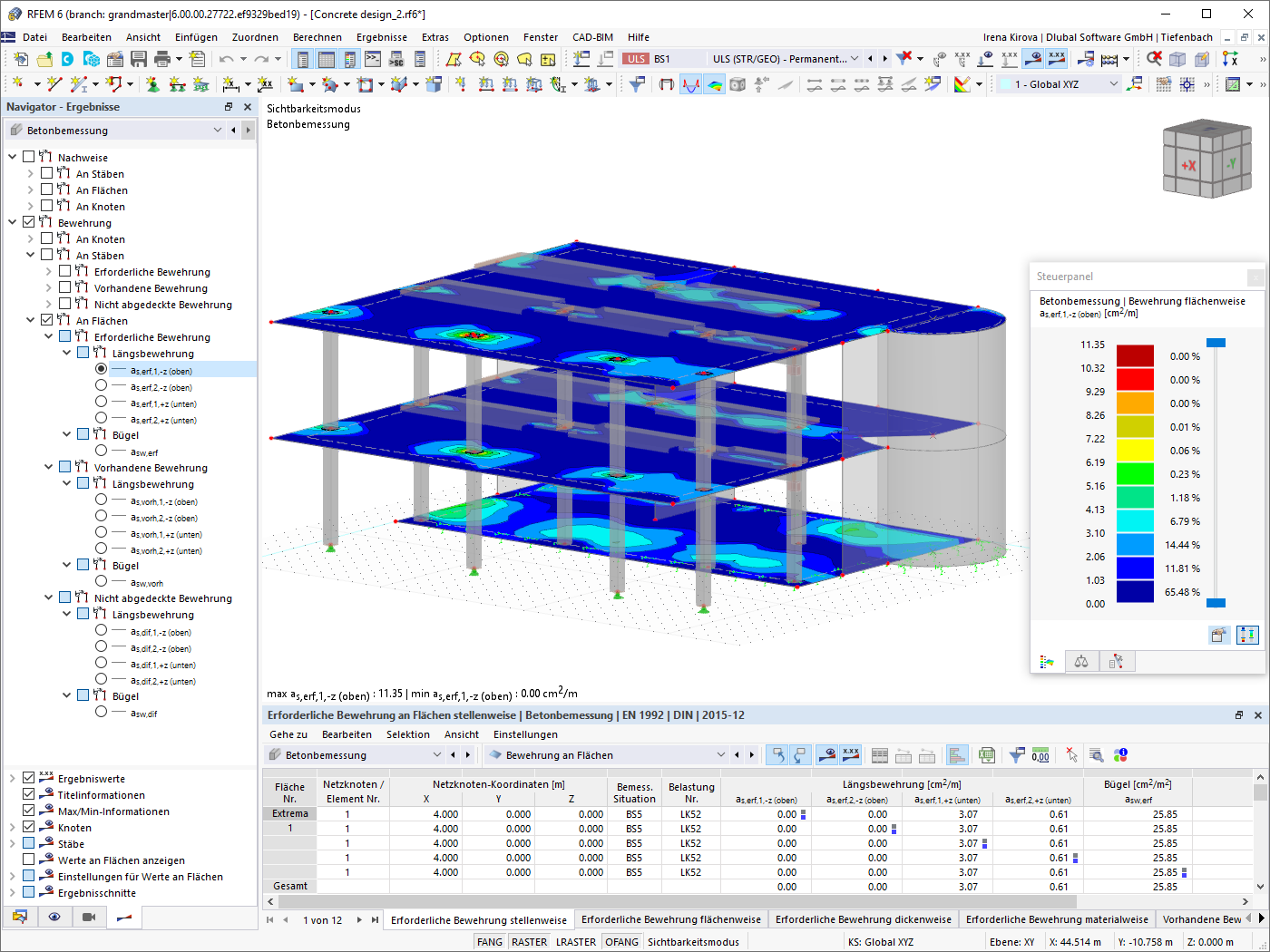Open the Berechnen menu
This screenshot has width=1270, height=952.
(x=317, y=37)
